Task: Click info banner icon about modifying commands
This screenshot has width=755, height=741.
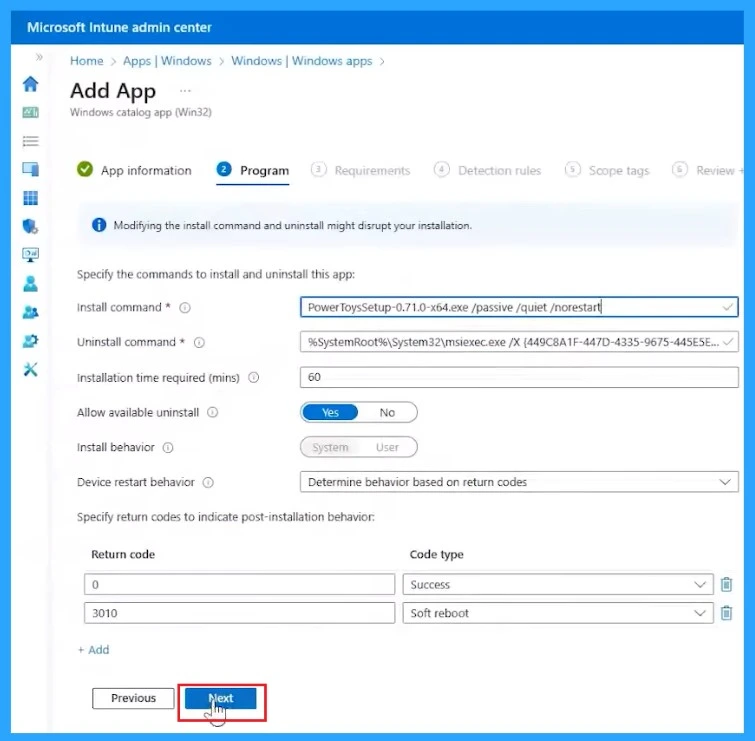Action: (99, 225)
